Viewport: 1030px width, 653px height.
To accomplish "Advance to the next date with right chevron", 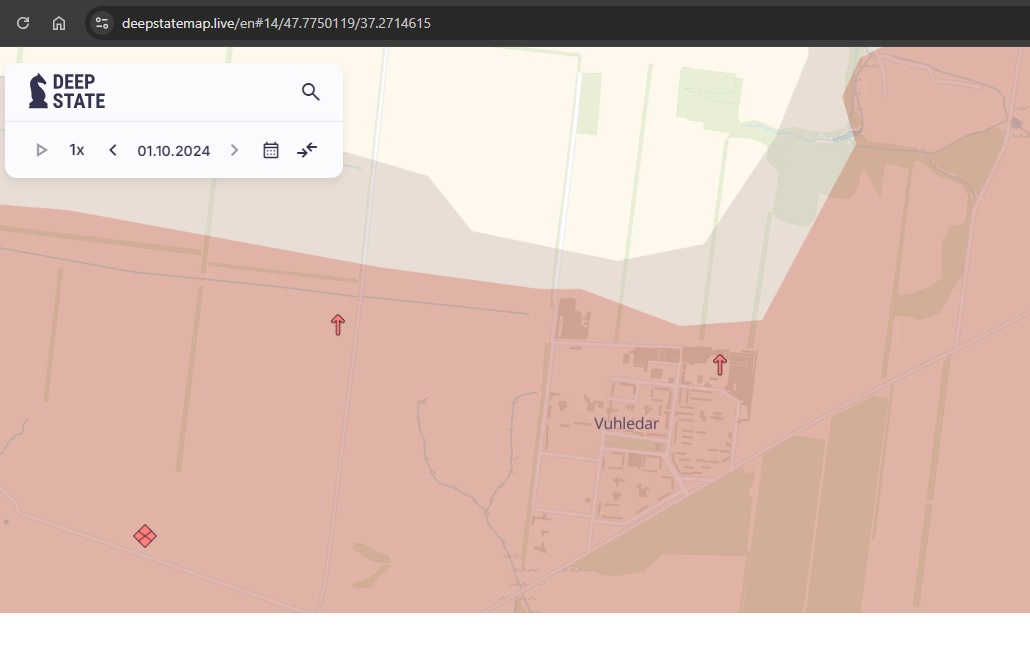I will pyautogui.click(x=235, y=150).
